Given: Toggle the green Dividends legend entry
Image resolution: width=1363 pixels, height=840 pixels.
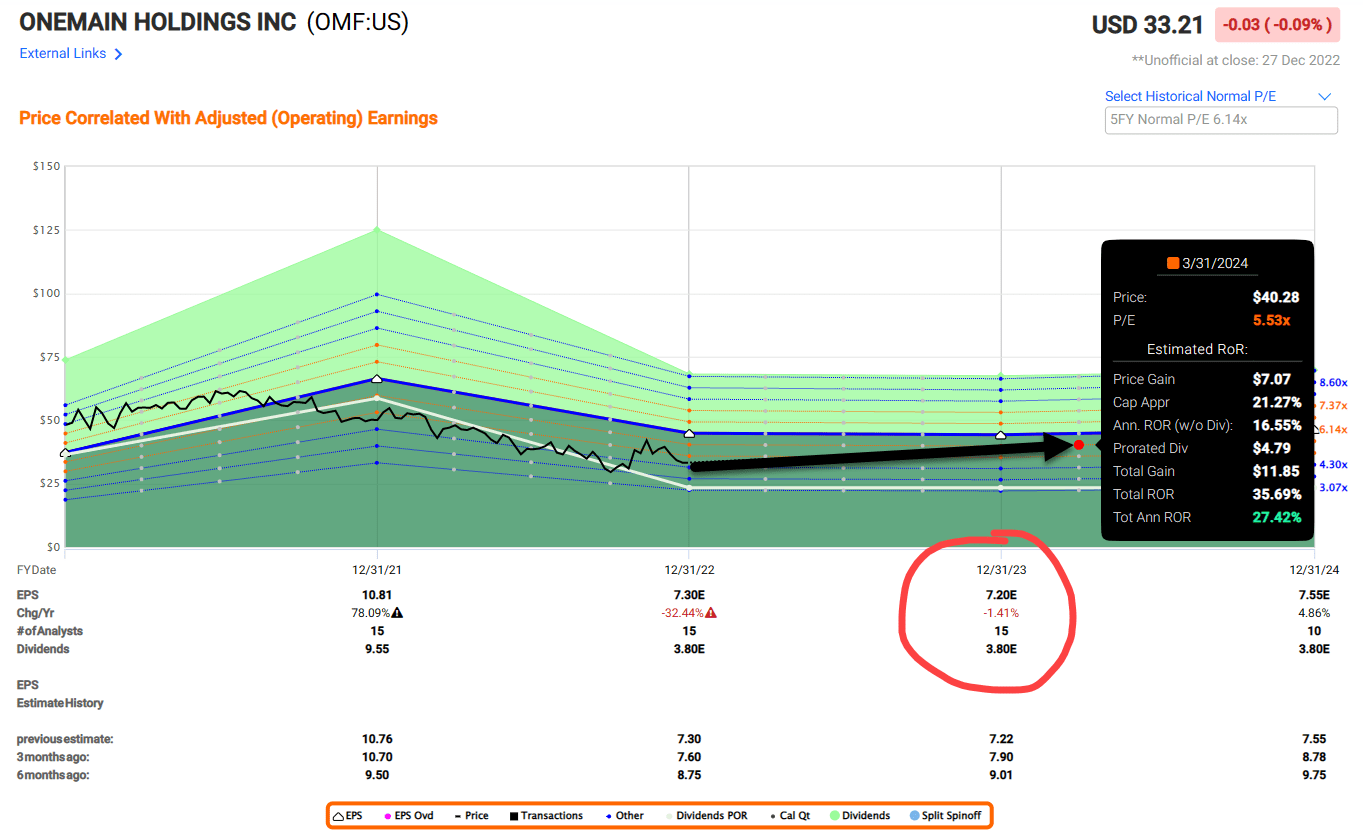Looking at the screenshot, I should coord(858,816).
